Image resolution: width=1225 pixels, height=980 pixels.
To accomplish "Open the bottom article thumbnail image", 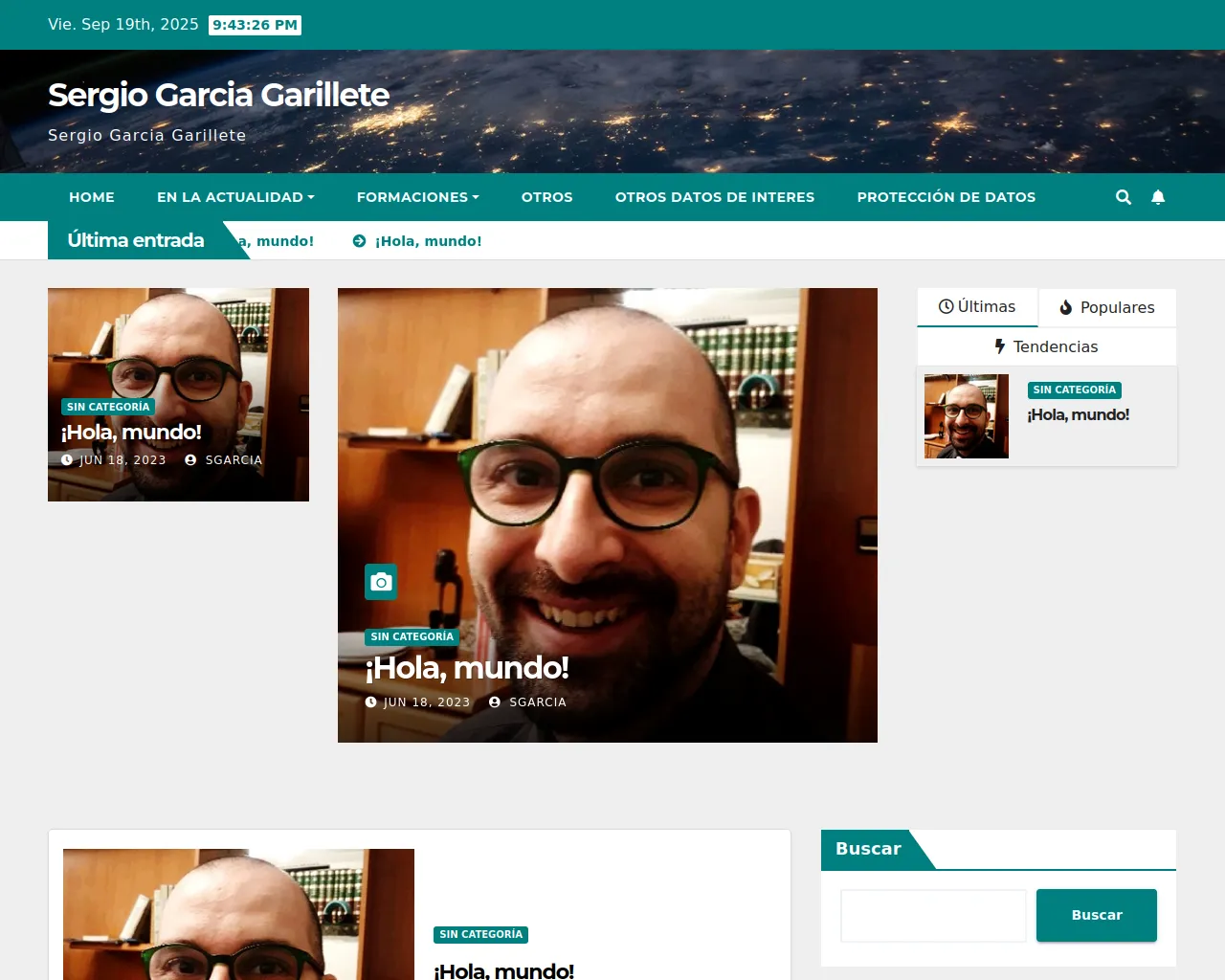I will (x=238, y=914).
